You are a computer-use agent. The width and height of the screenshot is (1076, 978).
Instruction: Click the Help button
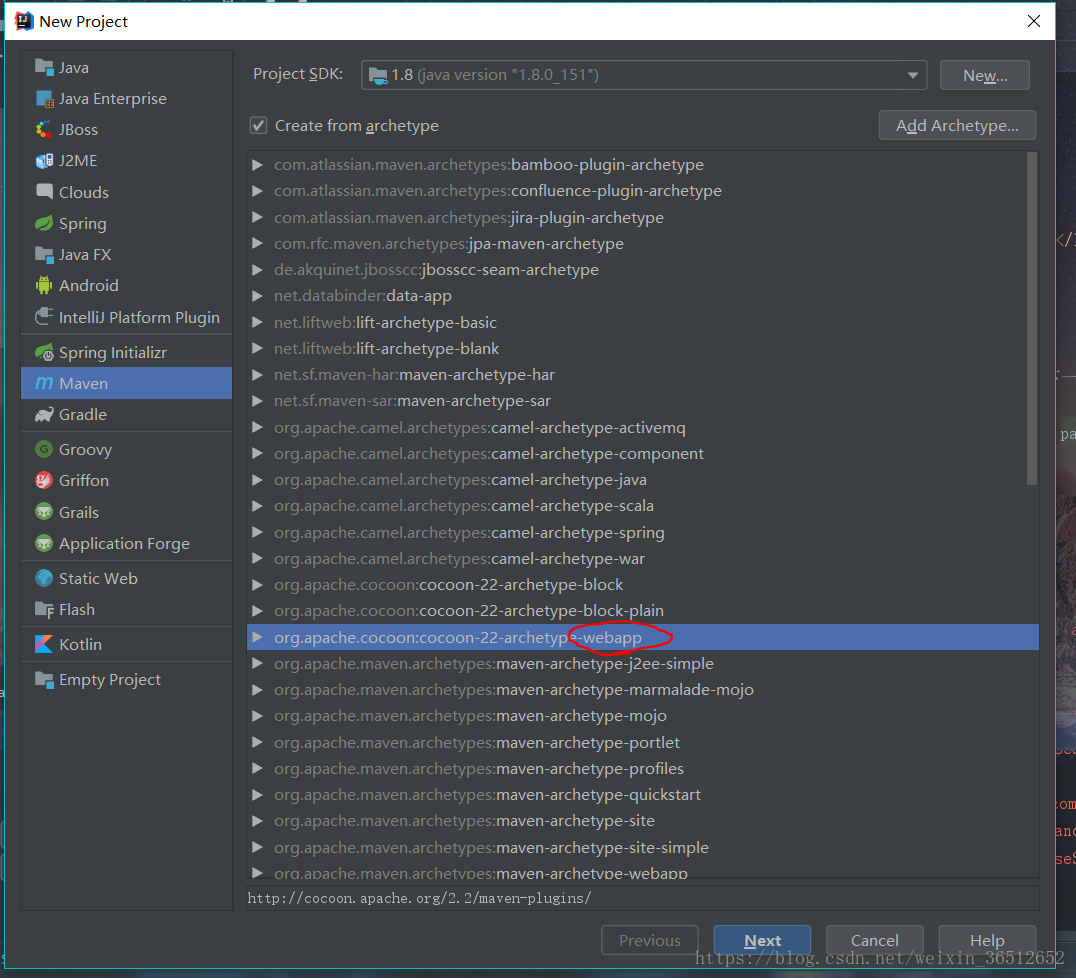point(987,940)
